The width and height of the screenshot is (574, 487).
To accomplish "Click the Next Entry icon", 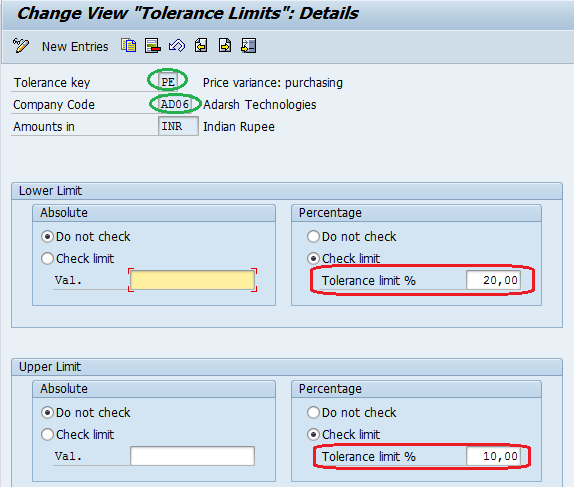I will (225, 46).
